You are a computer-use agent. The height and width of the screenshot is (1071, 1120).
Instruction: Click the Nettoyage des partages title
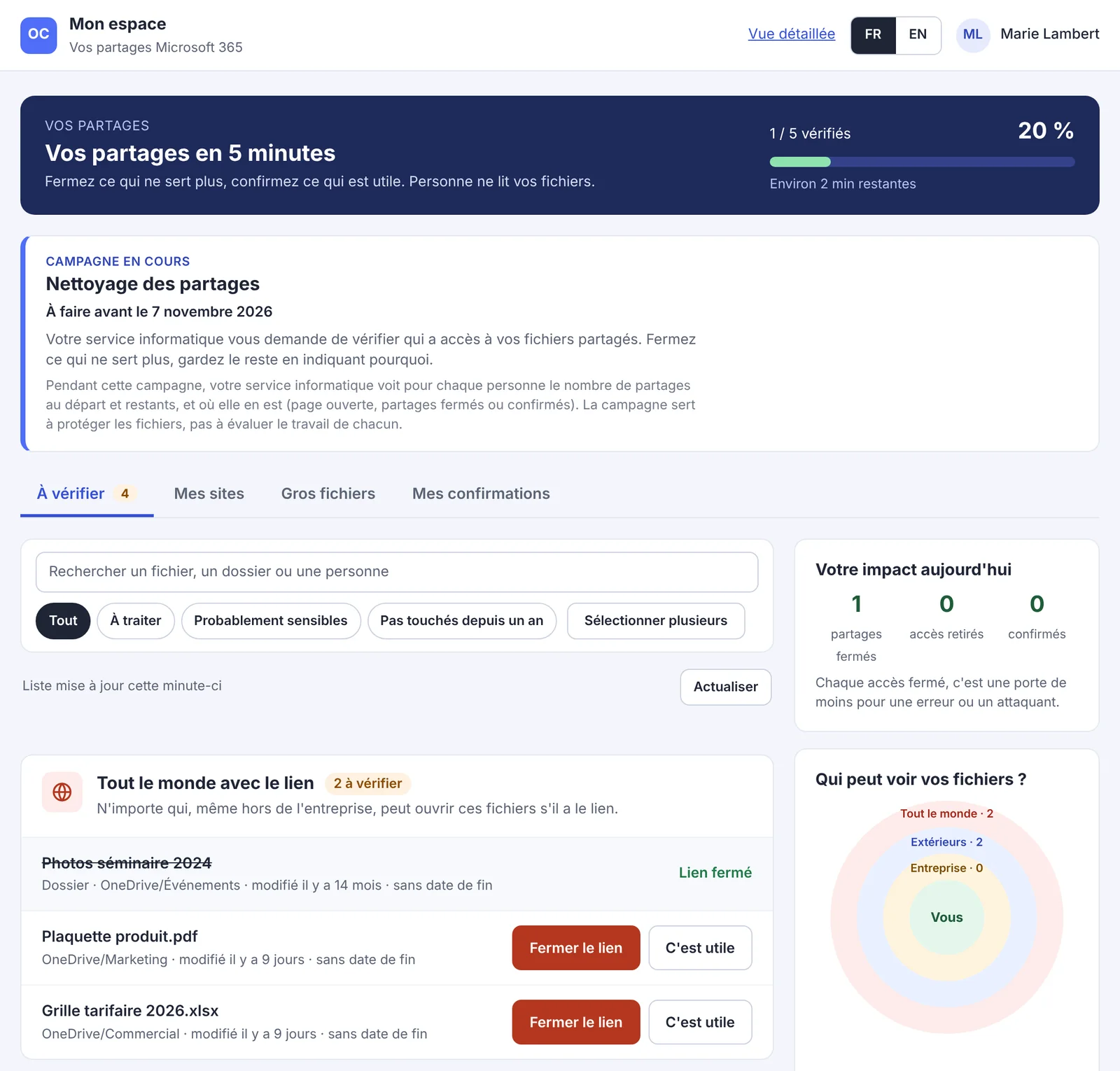coord(153,284)
